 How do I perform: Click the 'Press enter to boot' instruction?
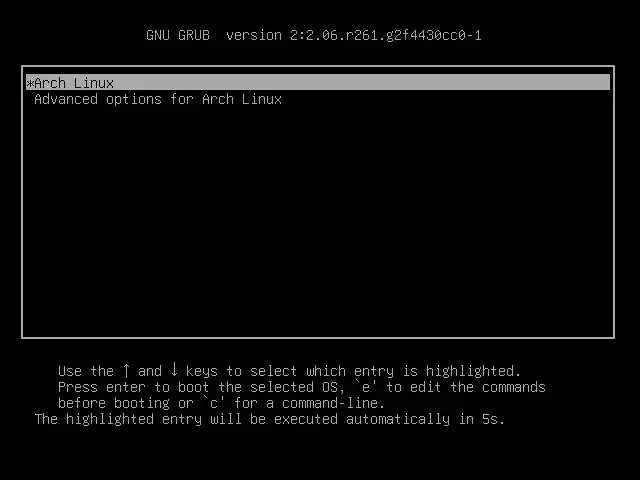click(133, 387)
